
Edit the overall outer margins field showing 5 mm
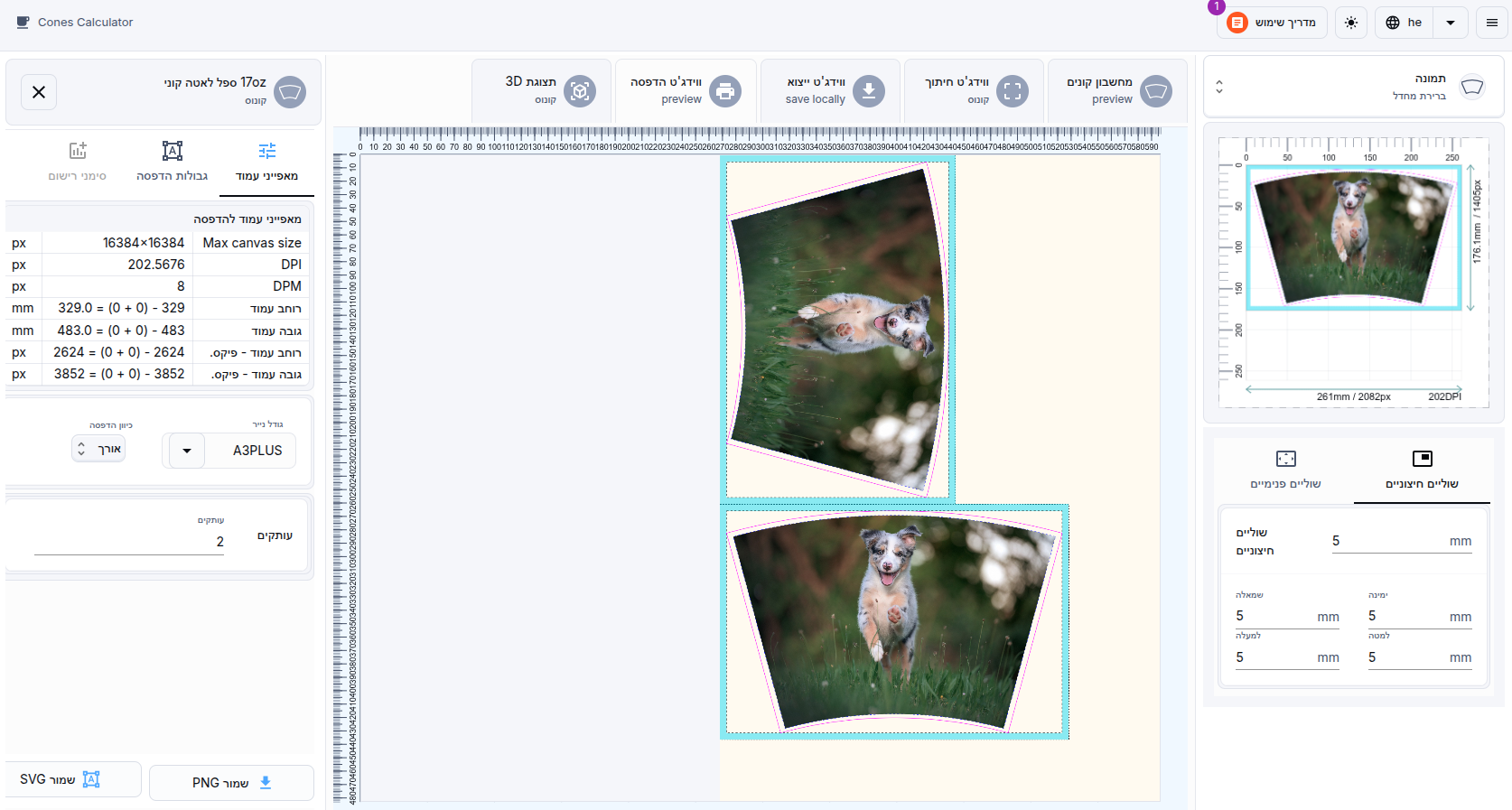pos(1402,542)
